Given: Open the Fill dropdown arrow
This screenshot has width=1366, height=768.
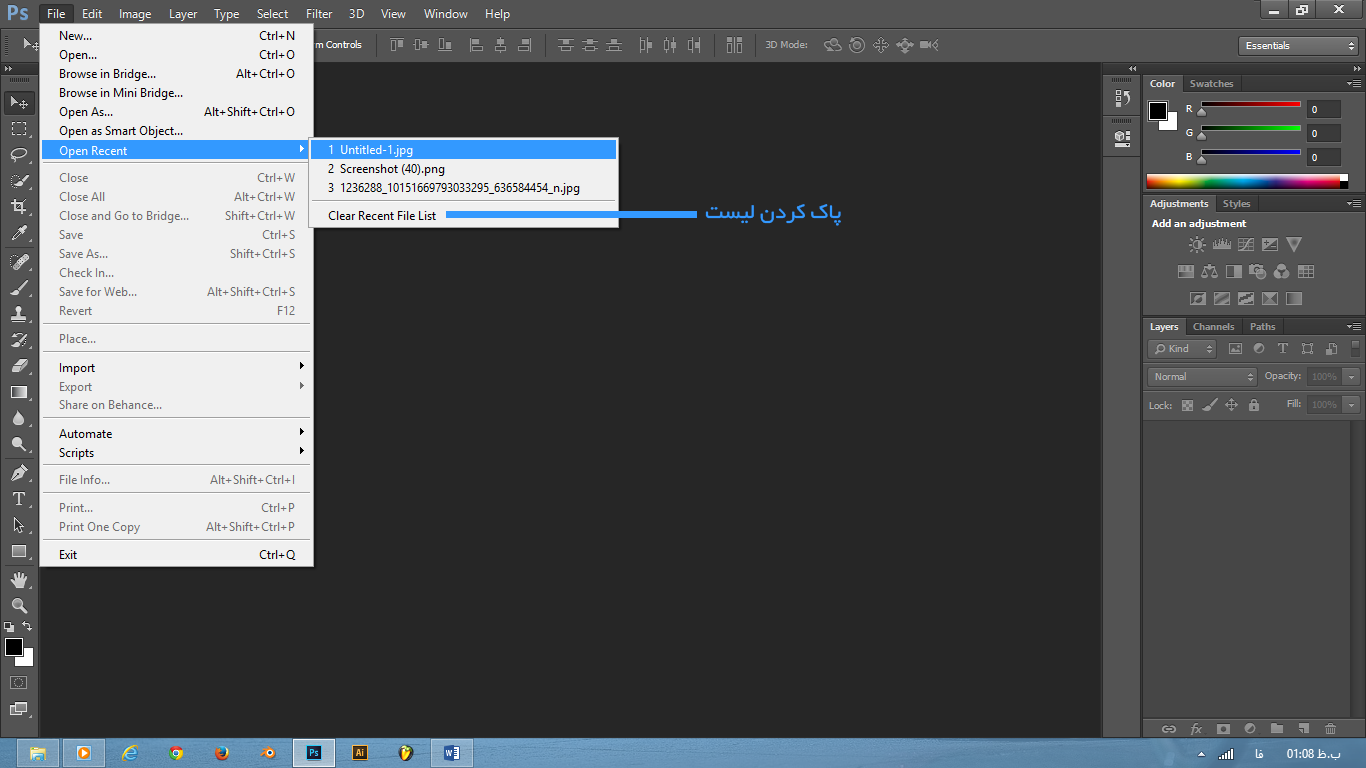Looking at the screenshot, I should pyautogui.click(x=1352, y=405).
